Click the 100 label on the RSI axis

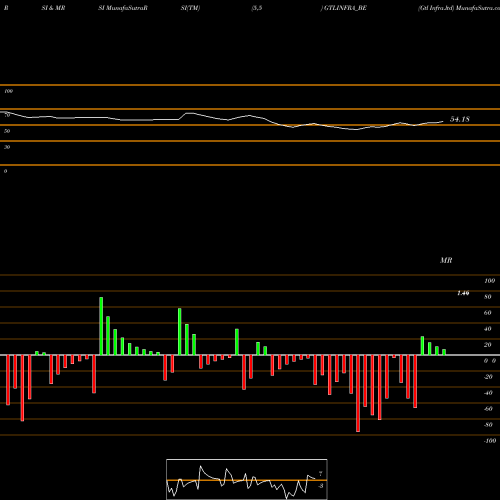[x=8, y=91]
